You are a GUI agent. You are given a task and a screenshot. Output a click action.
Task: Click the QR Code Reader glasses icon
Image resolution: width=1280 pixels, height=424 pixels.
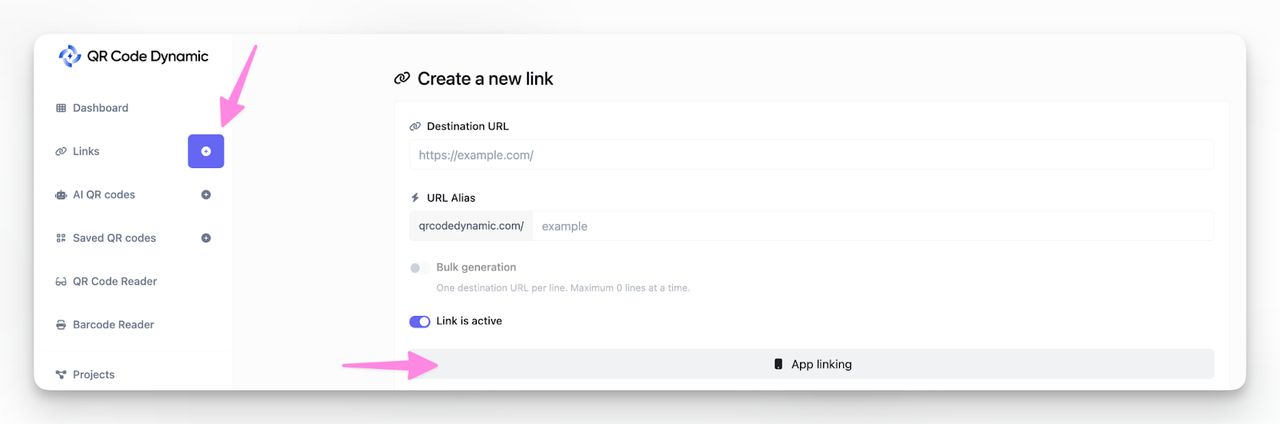(x=61, y=282)
